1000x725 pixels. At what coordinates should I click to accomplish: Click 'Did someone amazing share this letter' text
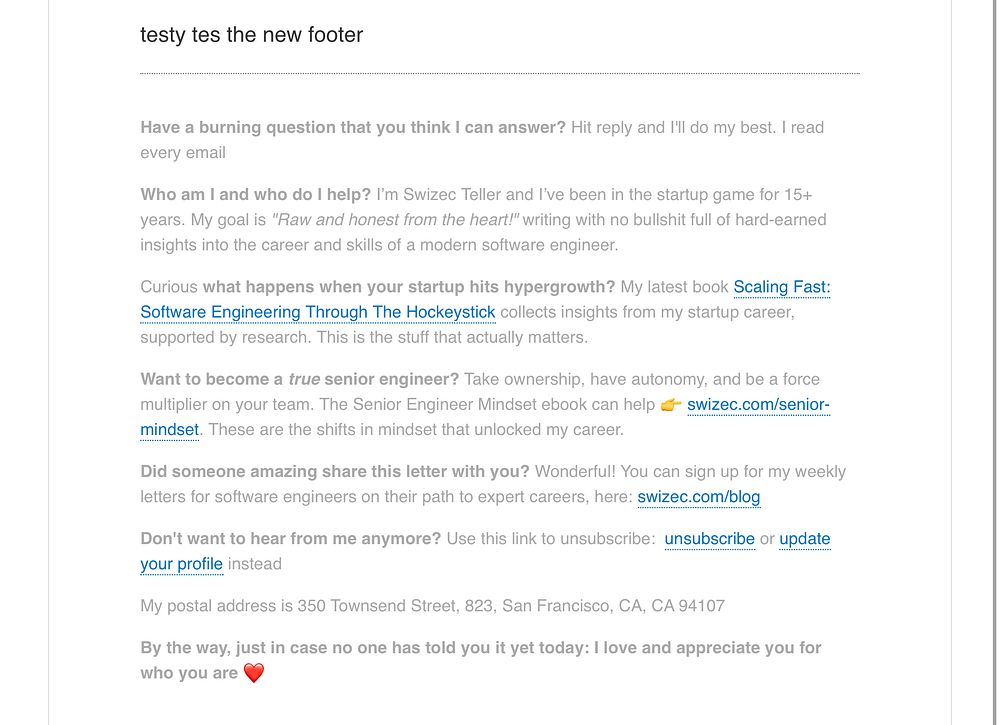point(335,472)
